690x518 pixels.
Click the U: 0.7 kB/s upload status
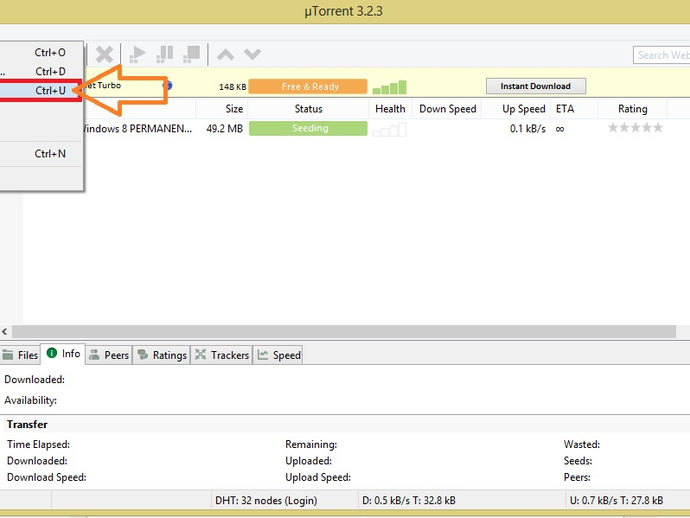click(x=616, y=500)
